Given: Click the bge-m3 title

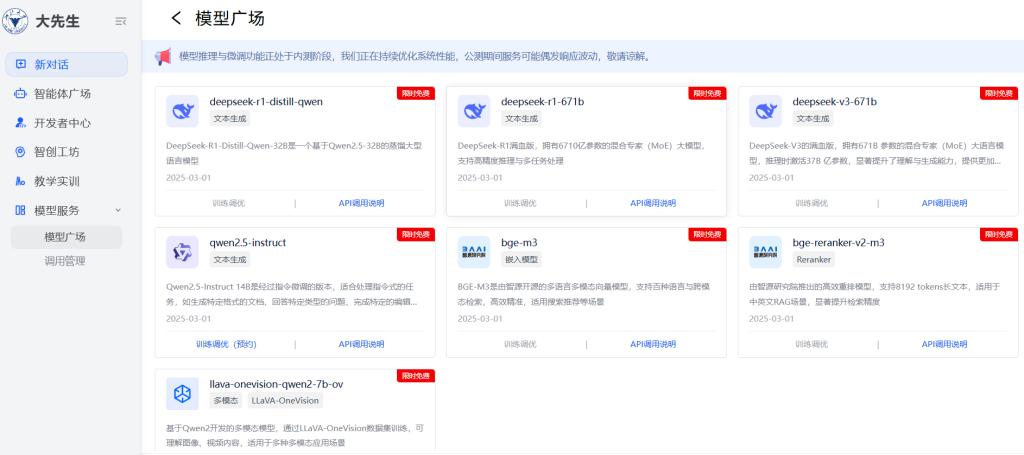Looking at the screenshot, I should click(519, 243).
